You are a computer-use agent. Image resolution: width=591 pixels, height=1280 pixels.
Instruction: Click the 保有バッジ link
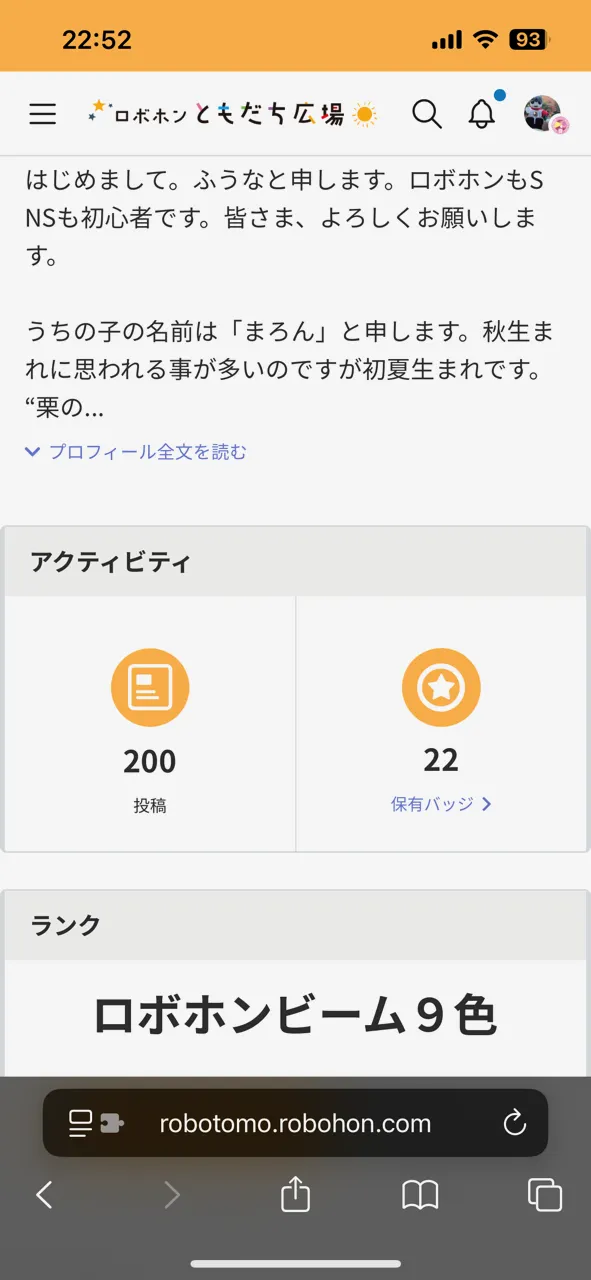[x=434, y=805]
